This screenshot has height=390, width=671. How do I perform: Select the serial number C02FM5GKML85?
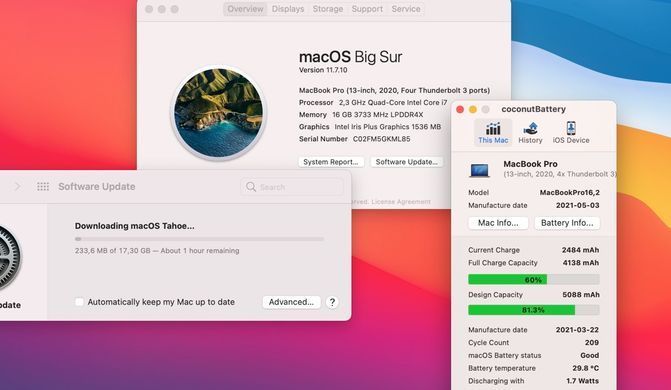pos(382,139)
